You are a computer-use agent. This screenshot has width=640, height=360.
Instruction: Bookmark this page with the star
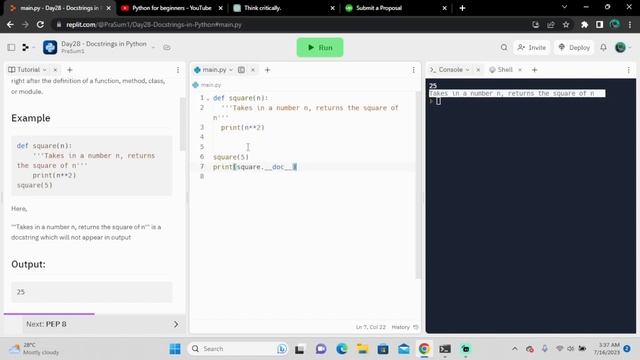coord(566,24)
